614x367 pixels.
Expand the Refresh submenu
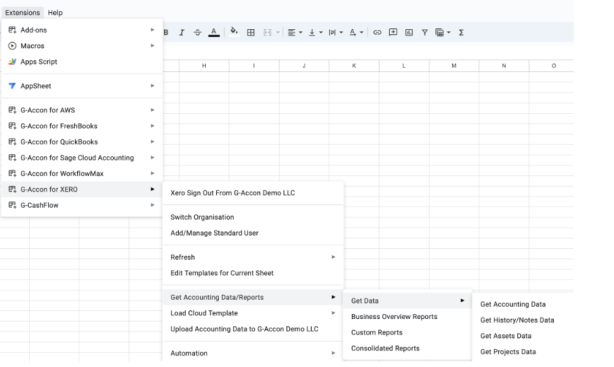(x=253, y=257)
